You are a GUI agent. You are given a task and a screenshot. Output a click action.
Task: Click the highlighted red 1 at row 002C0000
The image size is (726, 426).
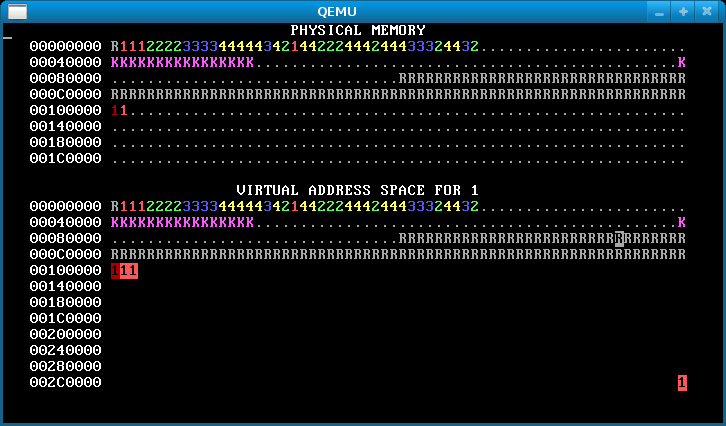tap(682, 382)
